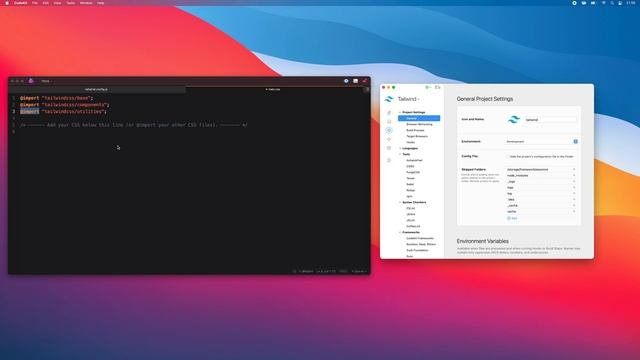The height and width of the screenshot is (360, 640).
Task: Click the red icon in editor toolbar
Action: click(364, 81)
